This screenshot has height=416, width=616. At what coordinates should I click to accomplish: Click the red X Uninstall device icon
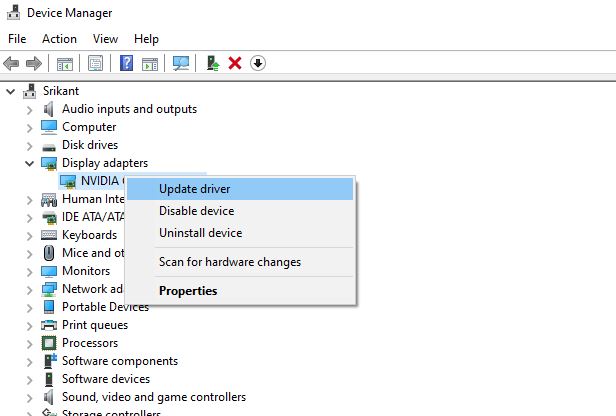tap(235, 63)
